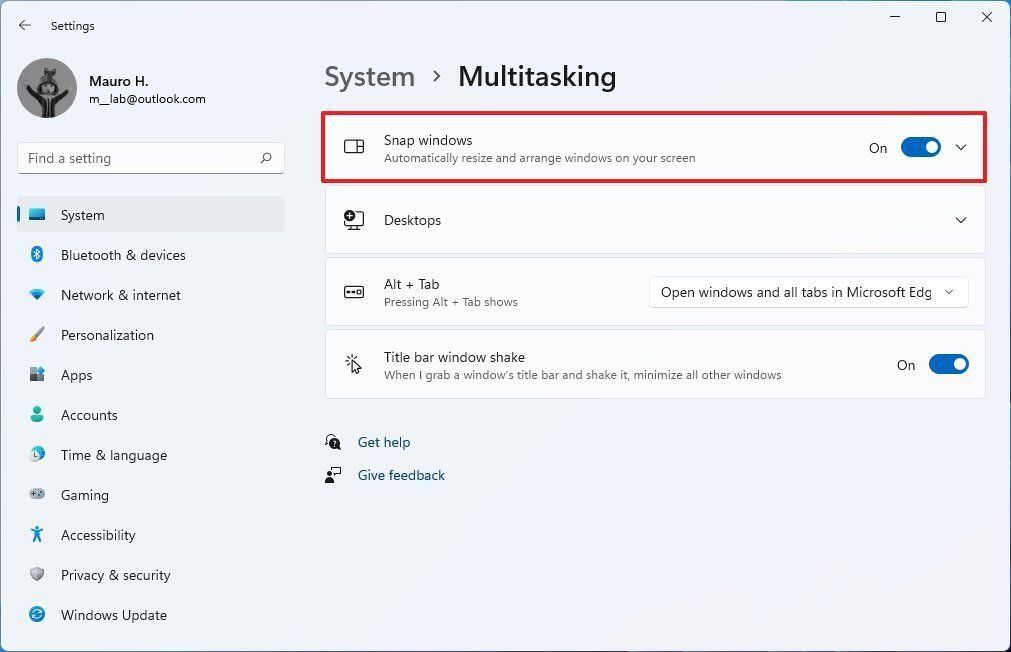Click the back arrow in Settings
Viewport: 1011px width, 652px height.
point(24,25)
